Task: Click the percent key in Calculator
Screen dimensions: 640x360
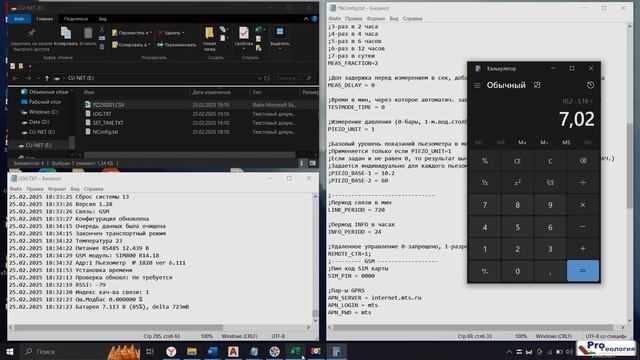Action: 485,161
